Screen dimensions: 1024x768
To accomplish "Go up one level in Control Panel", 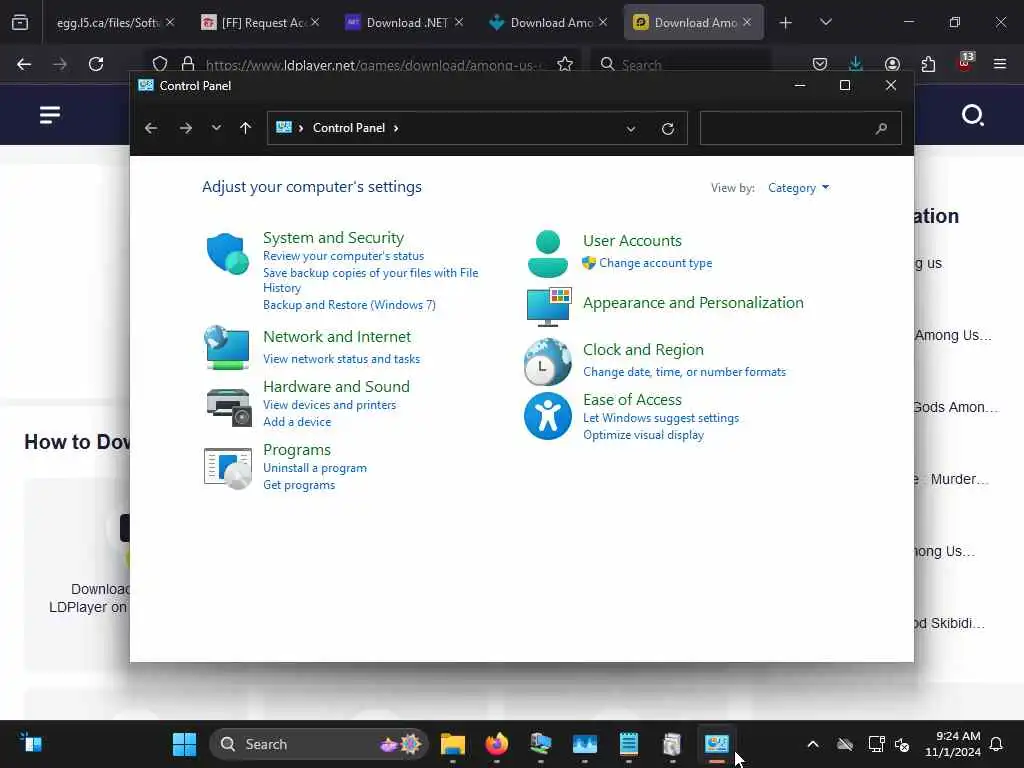I will point(246,128).
